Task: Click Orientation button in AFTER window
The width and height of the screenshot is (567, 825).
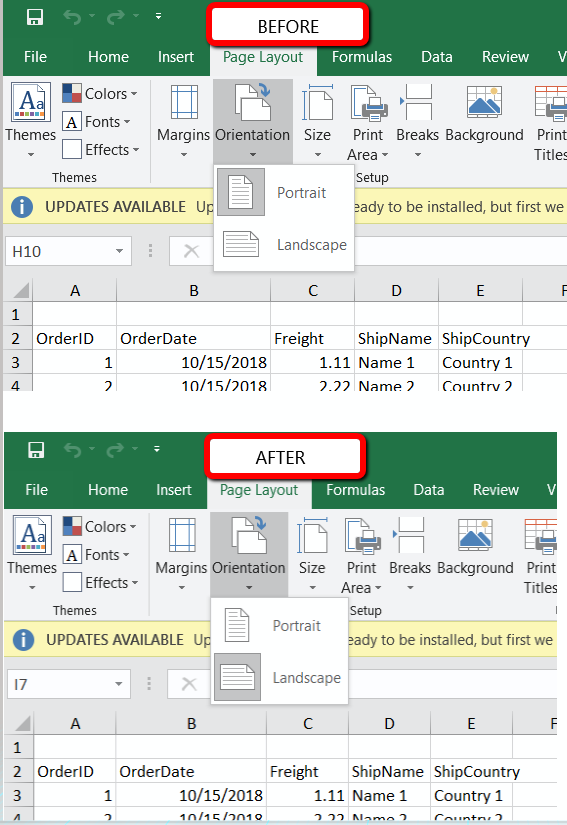Action: click(249, 554)
